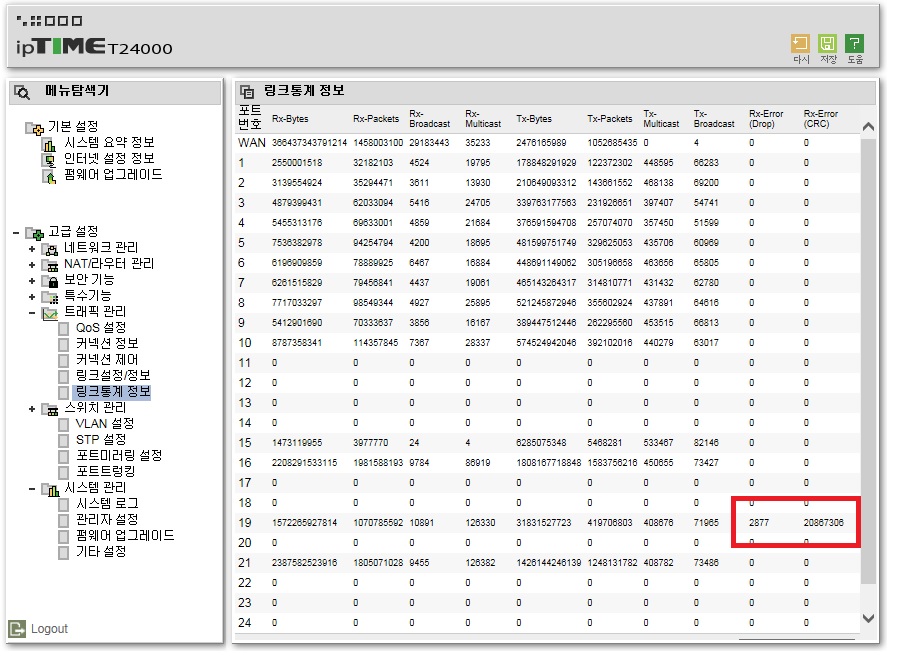The image size is (899, 665).
Task: Select 링크통계 정보 menu item
Action: pos(113,392)
